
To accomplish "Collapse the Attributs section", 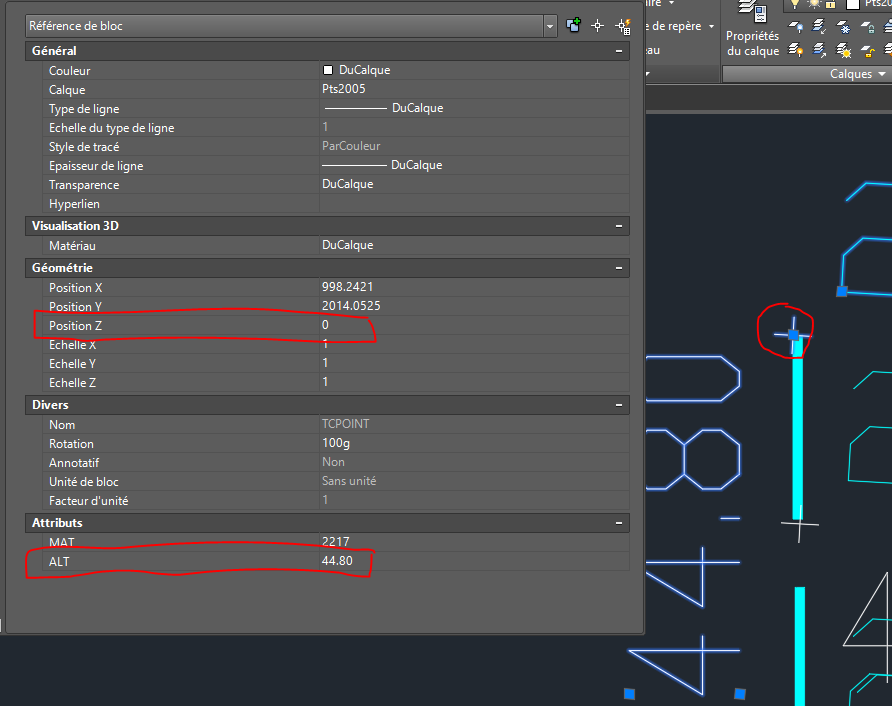I will click(620, 523).
